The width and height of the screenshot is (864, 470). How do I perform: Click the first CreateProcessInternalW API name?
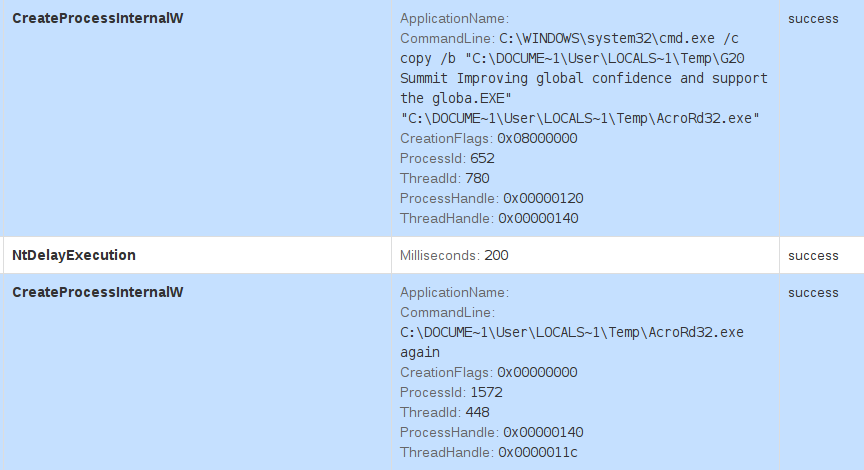(97, 18)
